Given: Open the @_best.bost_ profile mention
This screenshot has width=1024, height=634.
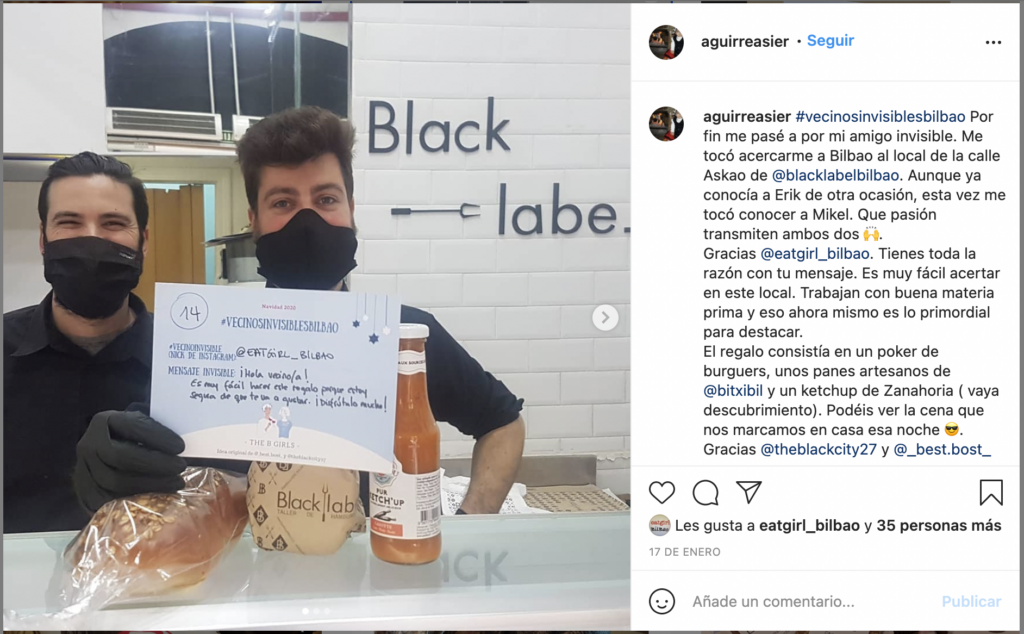Looking at the screenshot, I should (x=942, y=450).
